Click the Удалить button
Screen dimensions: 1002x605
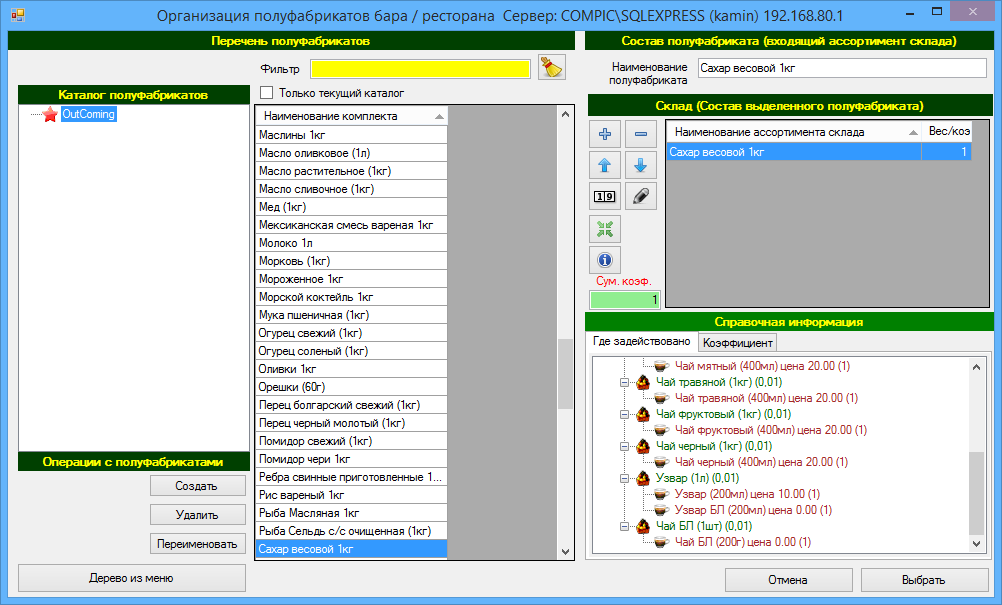click(x=197, y=514)
